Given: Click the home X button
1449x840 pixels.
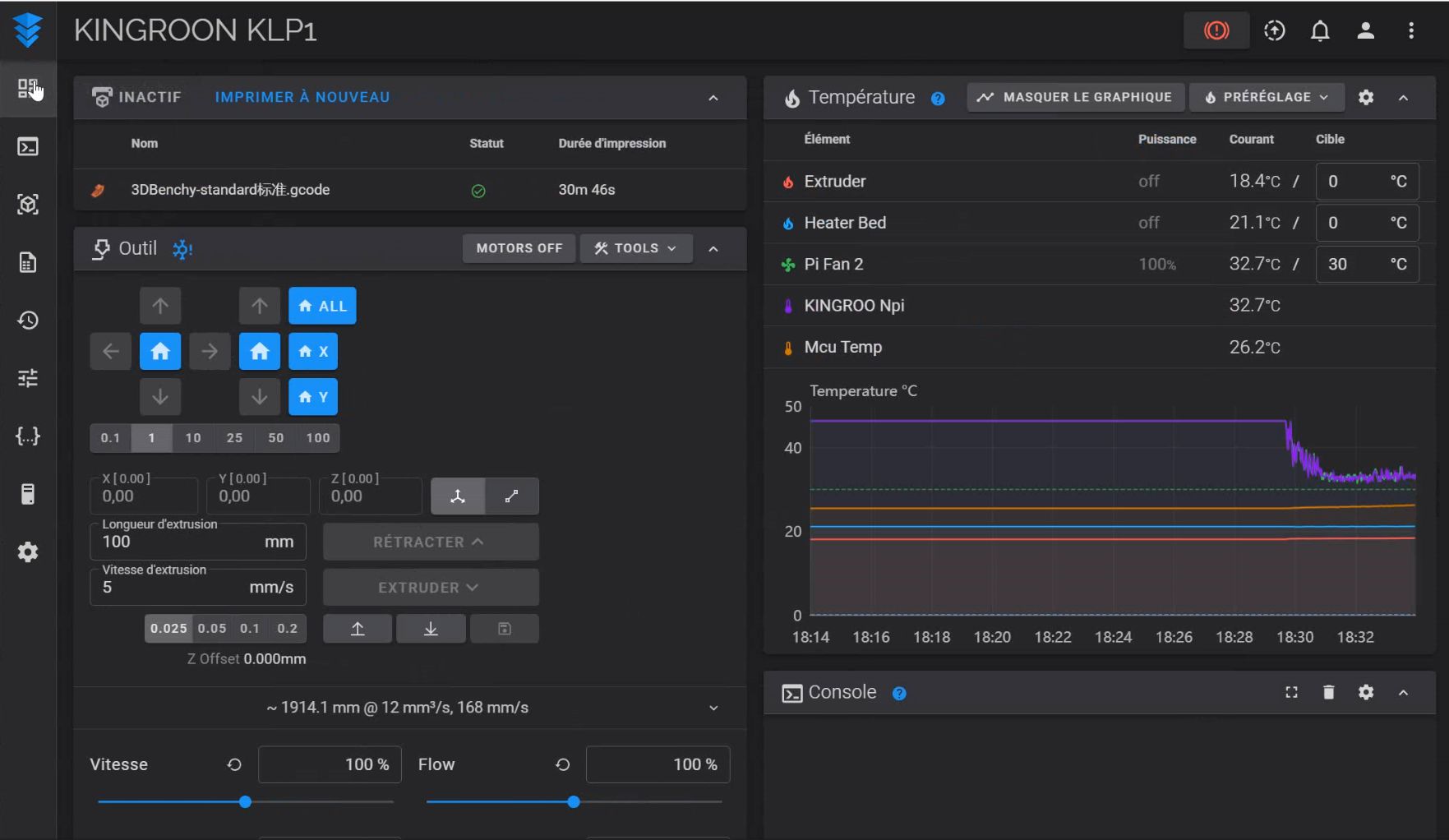Looking at the screenshot, I should click(313, 351).
